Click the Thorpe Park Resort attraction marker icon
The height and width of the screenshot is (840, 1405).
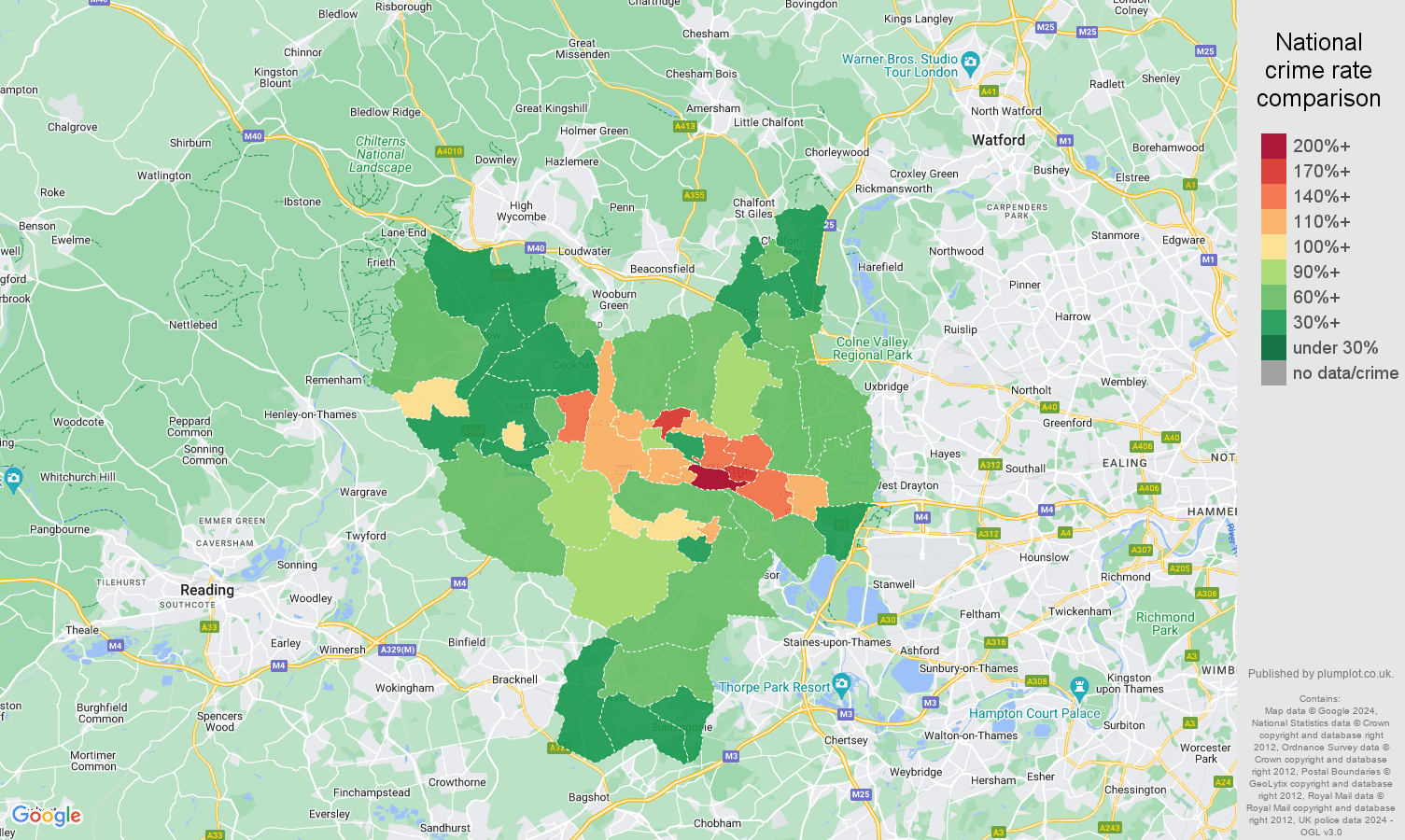[x=841, y=686]
